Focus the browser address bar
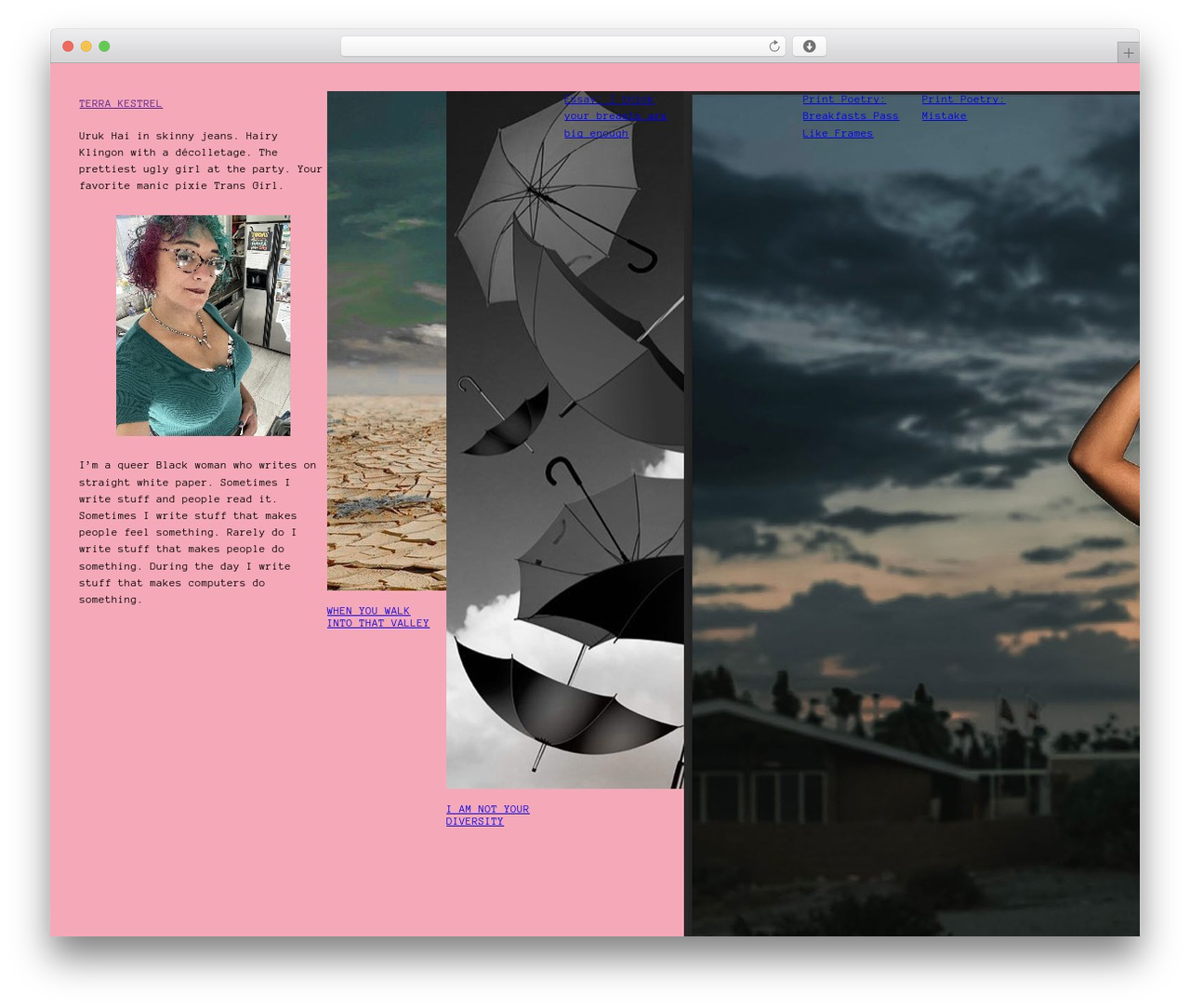The width and height of the screenshot is (1190, 1008). [x=562, y=46]
